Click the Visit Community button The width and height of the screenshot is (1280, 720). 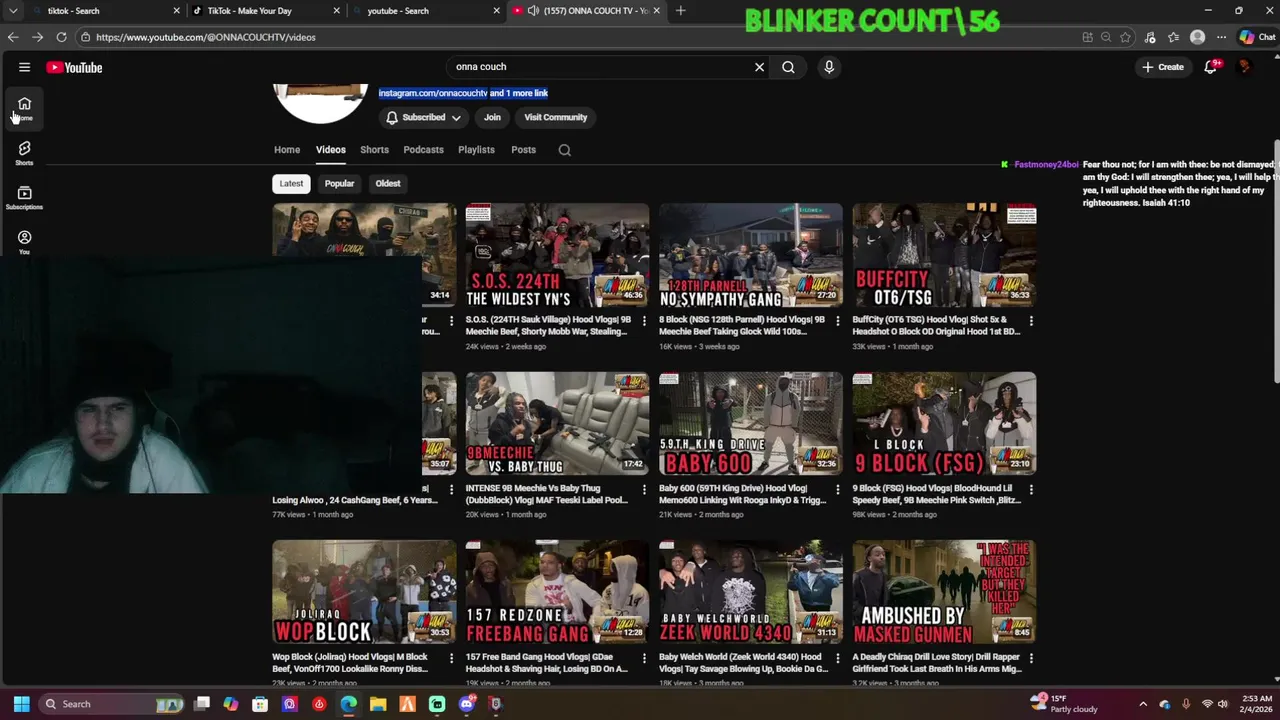[555, 117]
